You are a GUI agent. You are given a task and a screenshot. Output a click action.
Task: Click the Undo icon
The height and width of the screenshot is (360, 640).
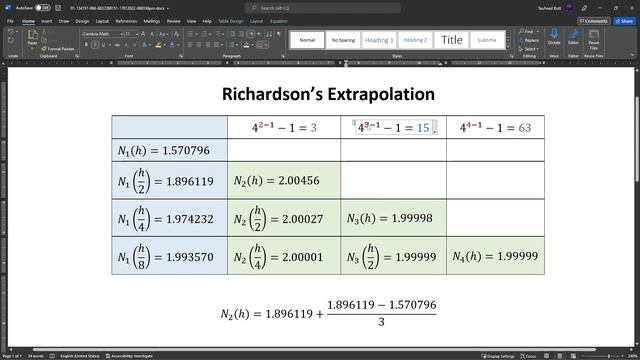pos(10,32)
